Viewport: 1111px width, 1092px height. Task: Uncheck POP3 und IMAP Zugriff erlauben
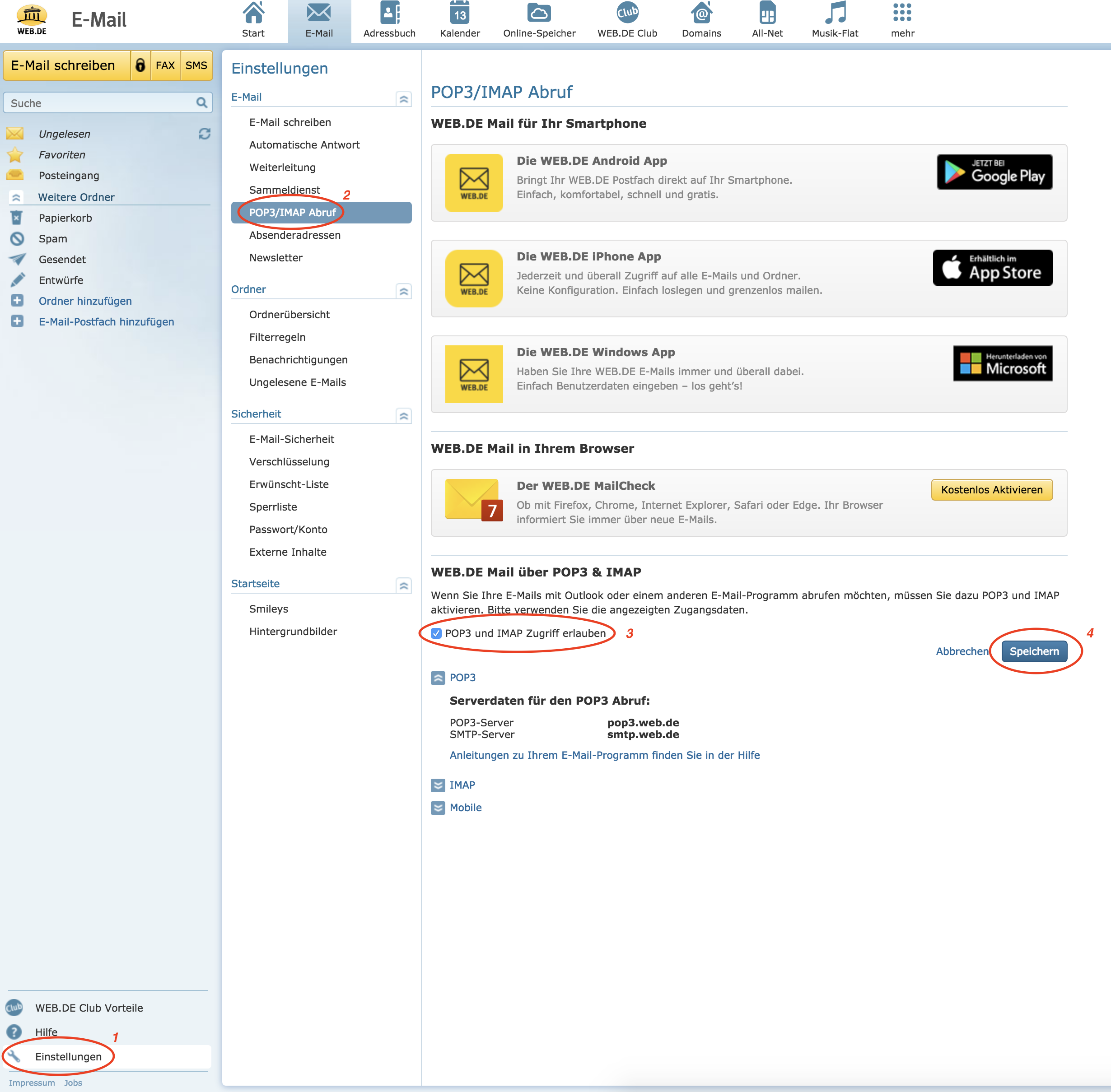point(437,633)
